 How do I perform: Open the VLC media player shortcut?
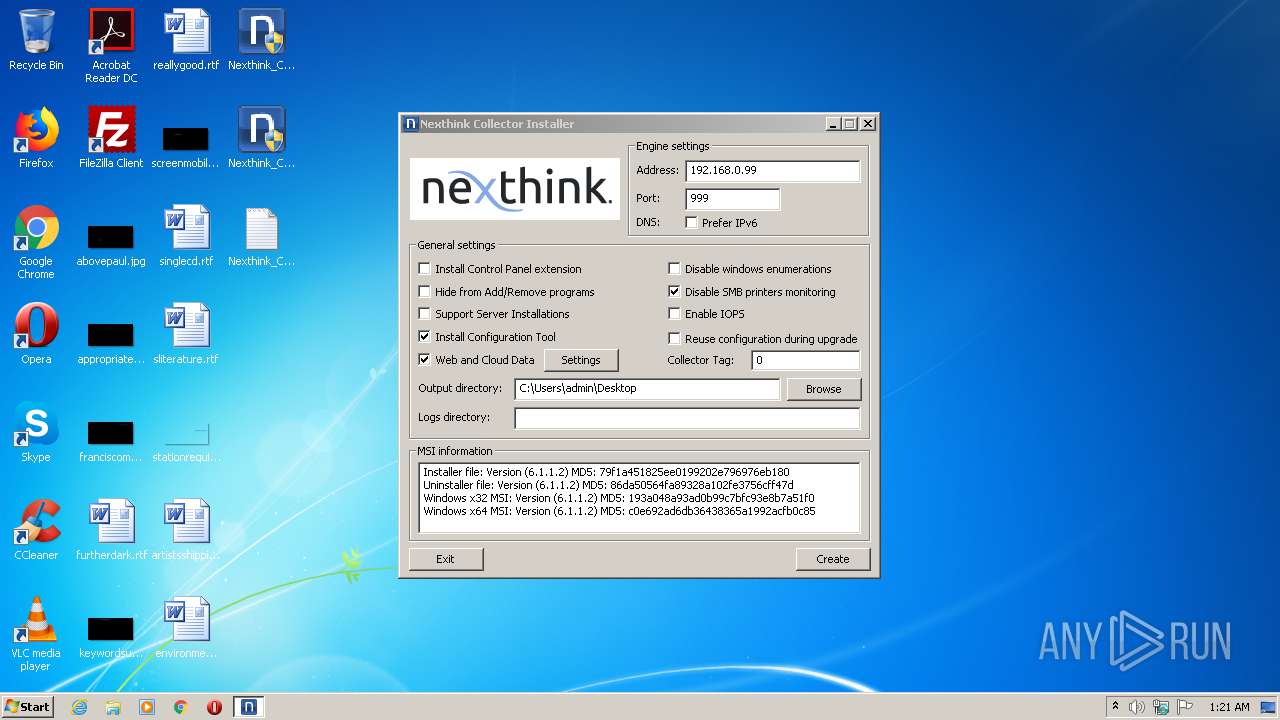(x=36, y=634)
